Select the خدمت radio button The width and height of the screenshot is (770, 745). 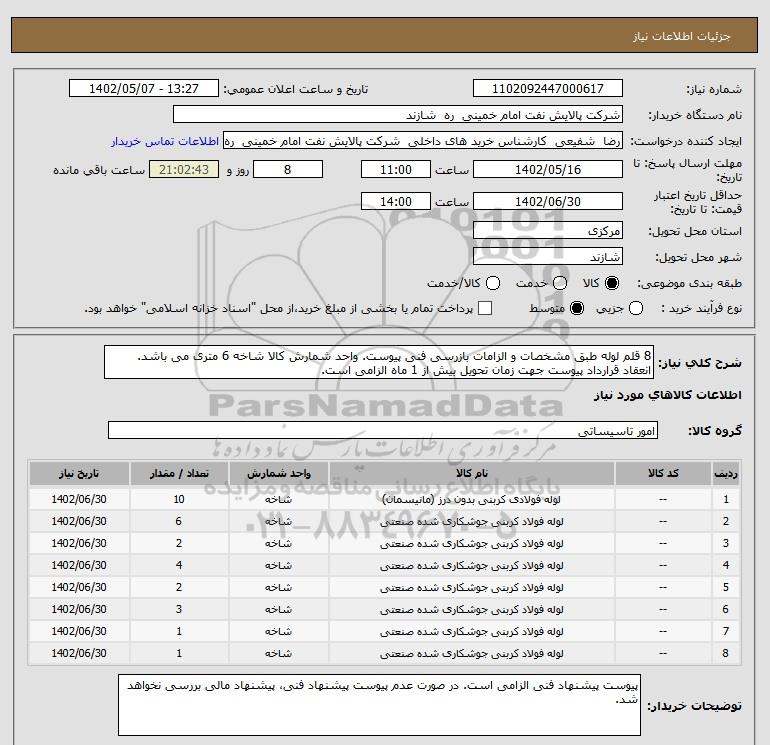(x=560, y=283)
